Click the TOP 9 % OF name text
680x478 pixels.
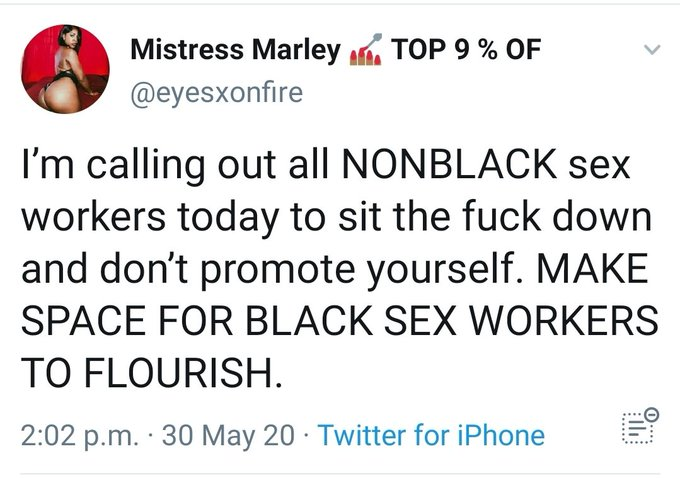coord(466,49)
